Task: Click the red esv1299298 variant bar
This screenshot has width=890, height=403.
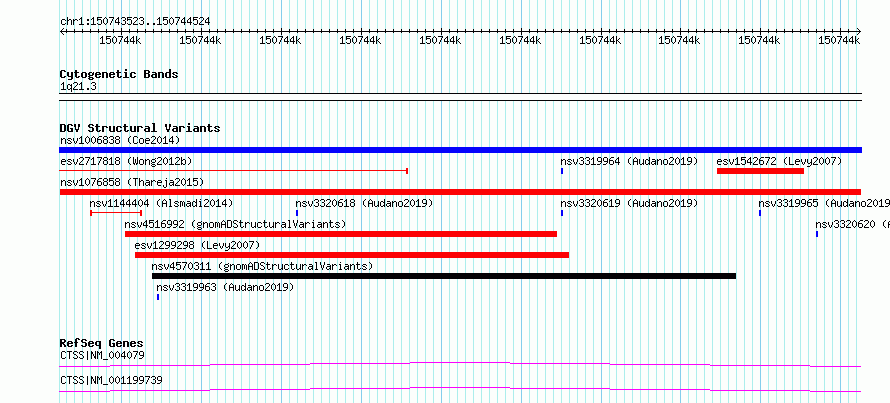Action: pos(352,255)
